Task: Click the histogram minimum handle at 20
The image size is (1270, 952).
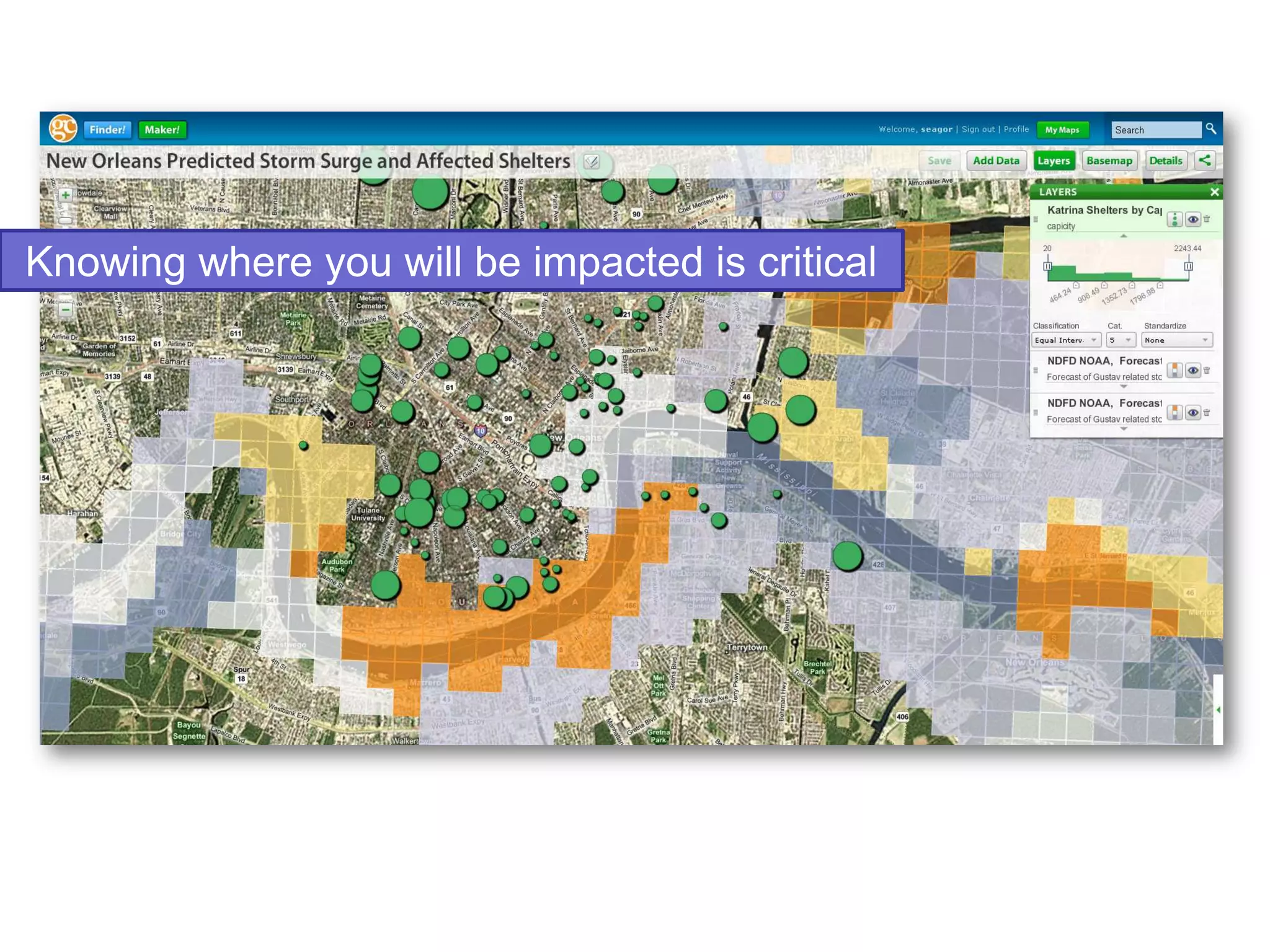Action: pos(1047,267)
